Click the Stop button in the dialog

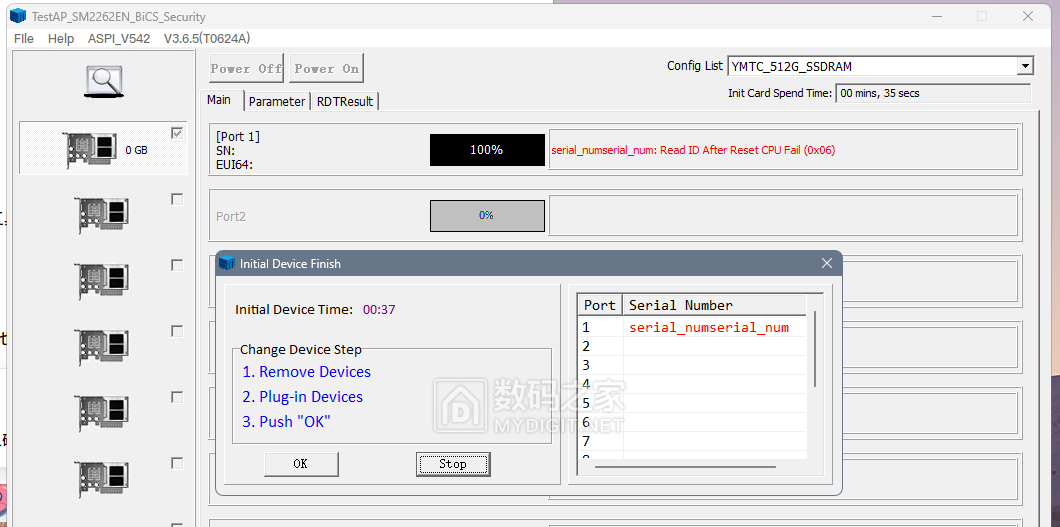[453, 464]
